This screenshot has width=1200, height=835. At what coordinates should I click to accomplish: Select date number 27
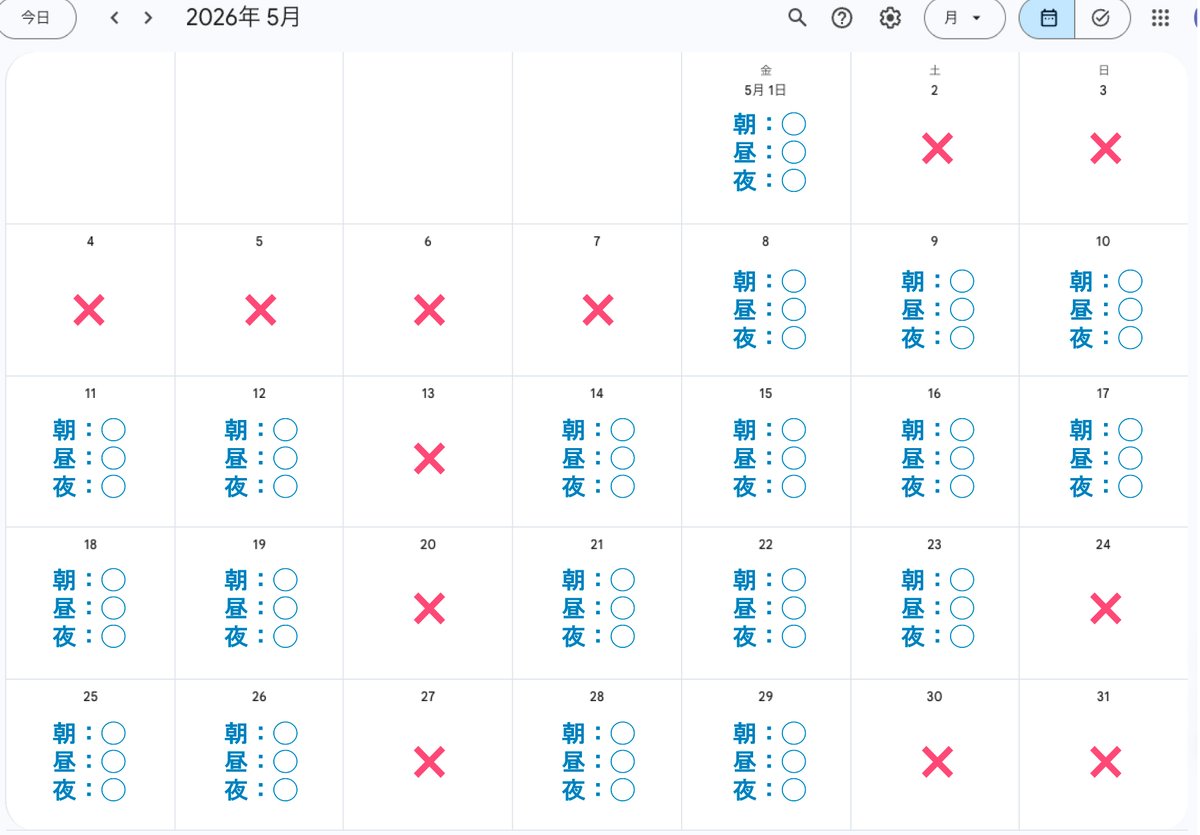point(428,697)
